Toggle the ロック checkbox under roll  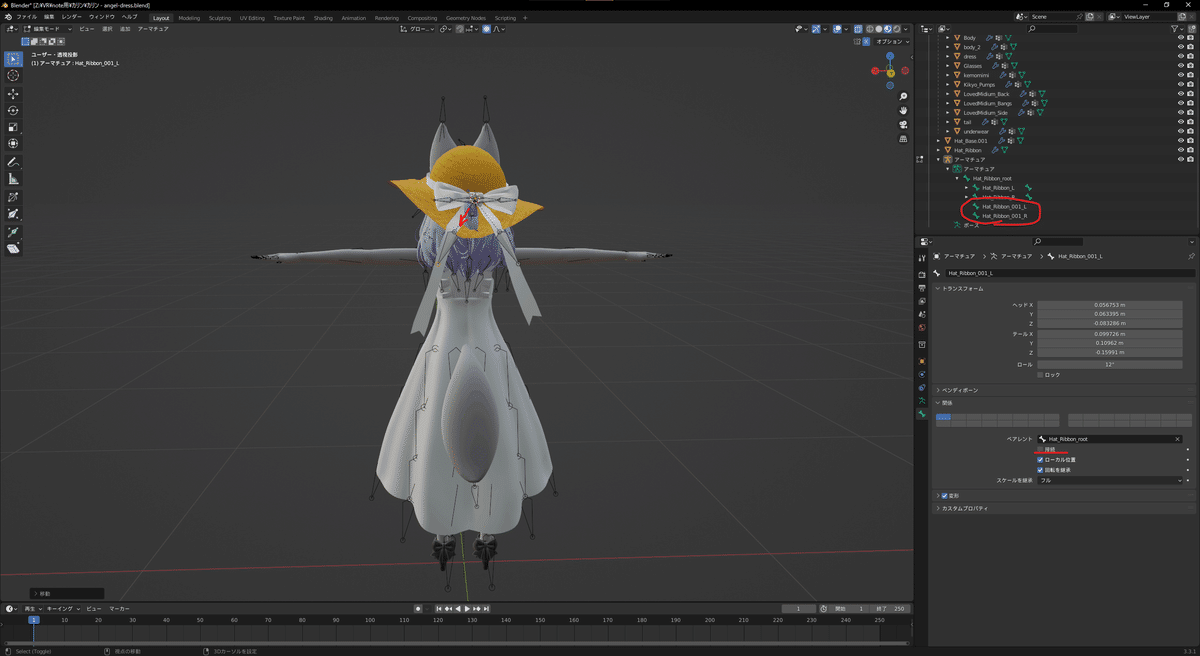click(x=1040, y=375)
